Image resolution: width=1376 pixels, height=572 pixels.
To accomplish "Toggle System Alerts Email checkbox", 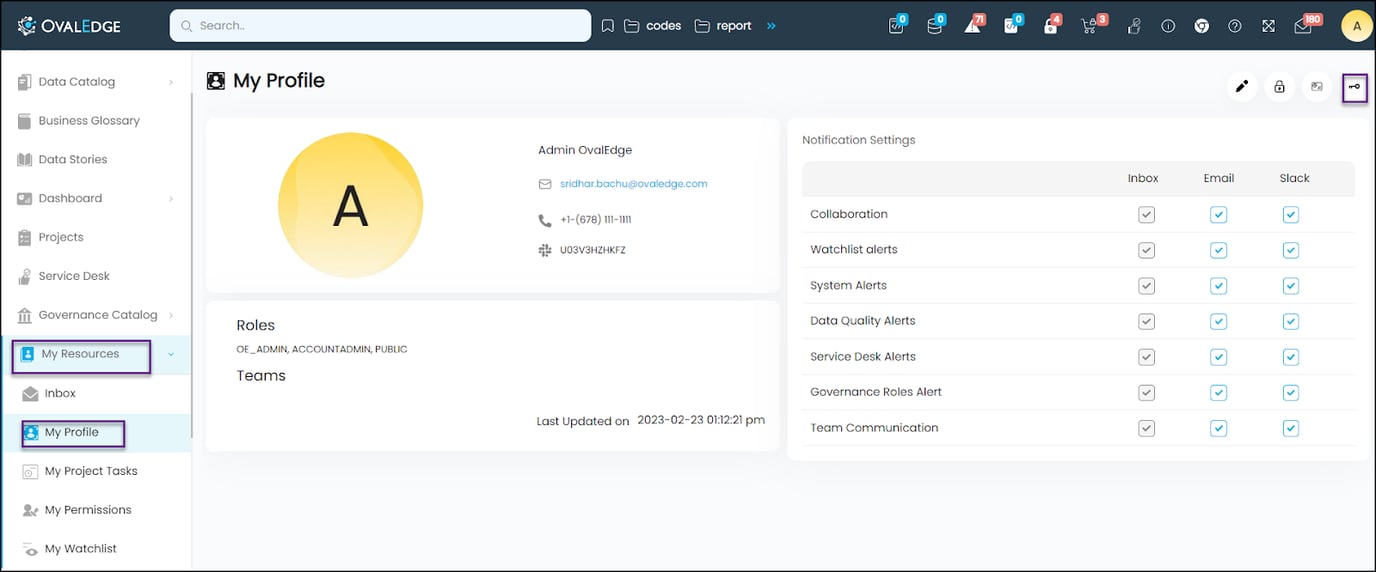I will point(1218,286).
